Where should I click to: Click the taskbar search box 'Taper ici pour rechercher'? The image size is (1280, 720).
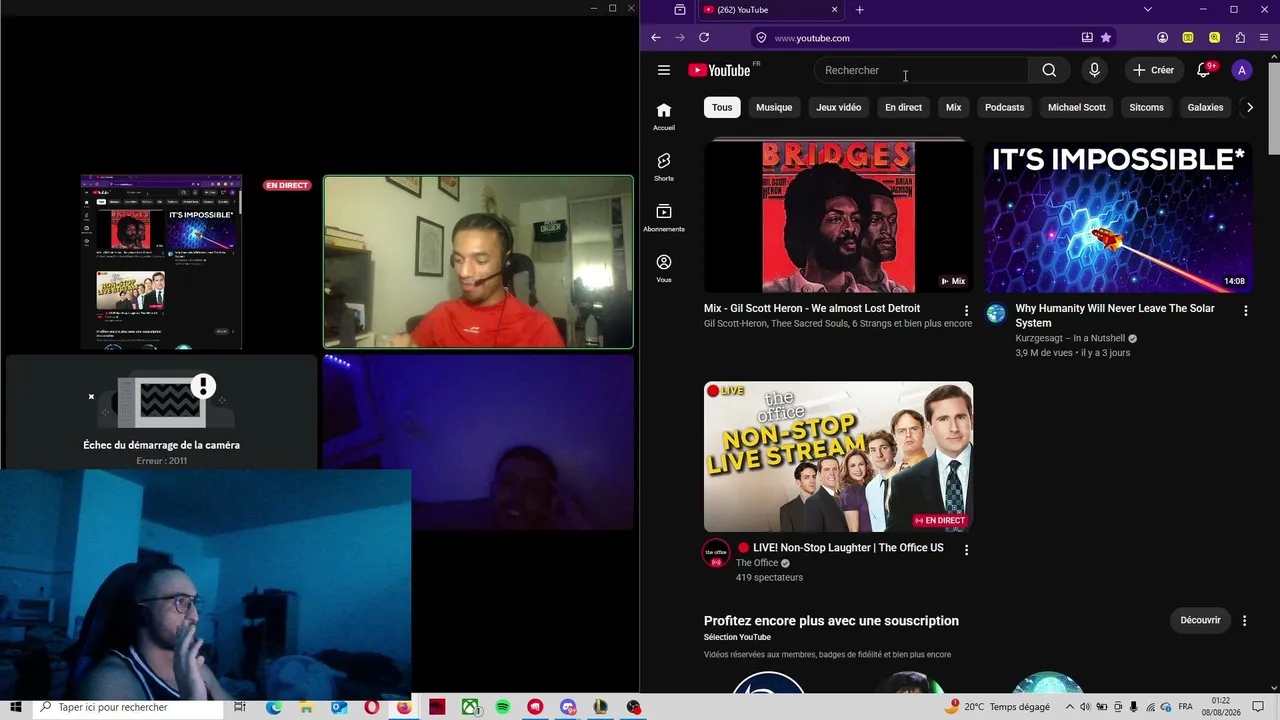pyautogui.click(x=130, y=707)
